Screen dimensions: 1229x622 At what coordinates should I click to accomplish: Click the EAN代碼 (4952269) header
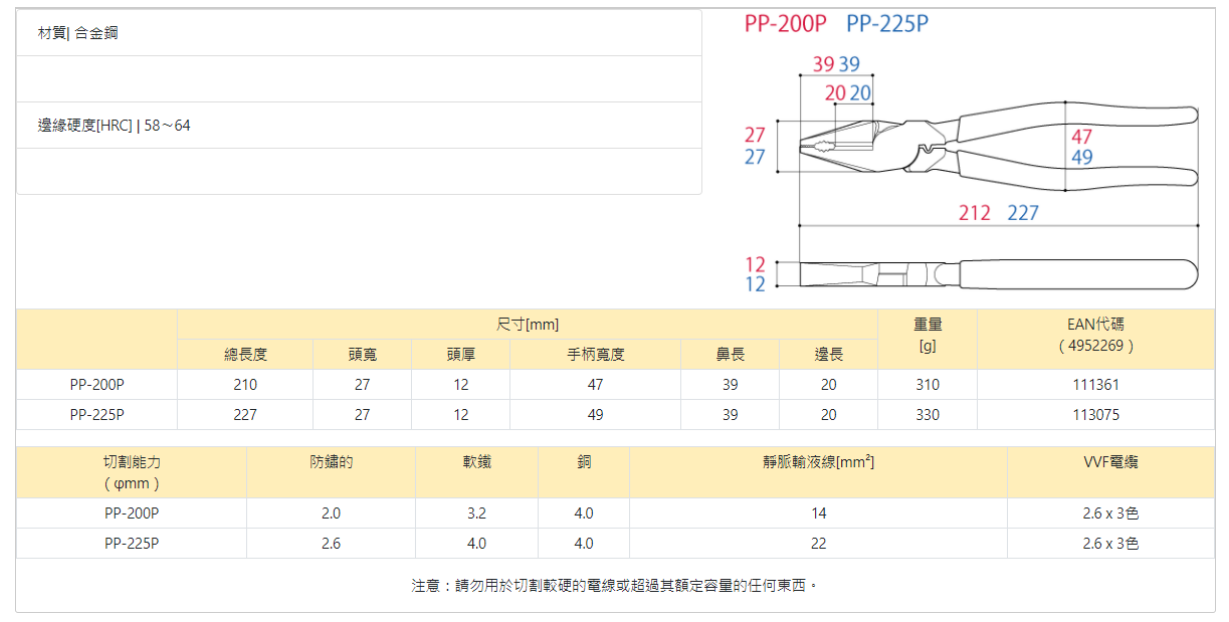click(1095, 339)
